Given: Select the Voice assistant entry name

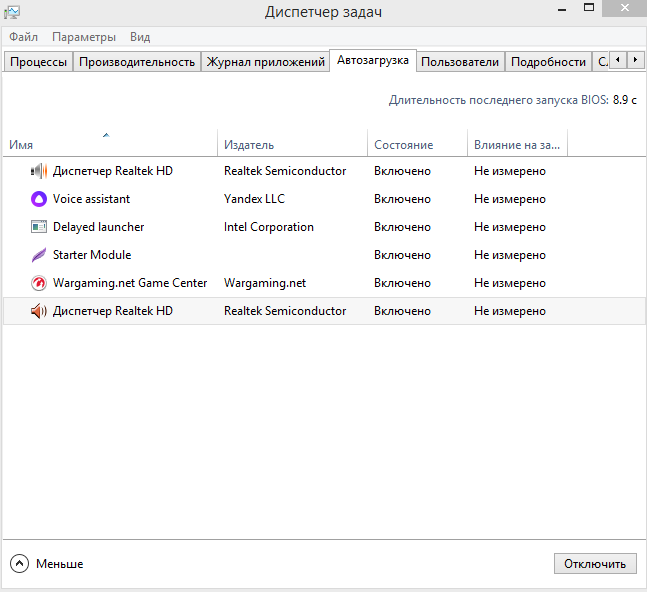Looking at the screenshot, I should pos(91,199).
